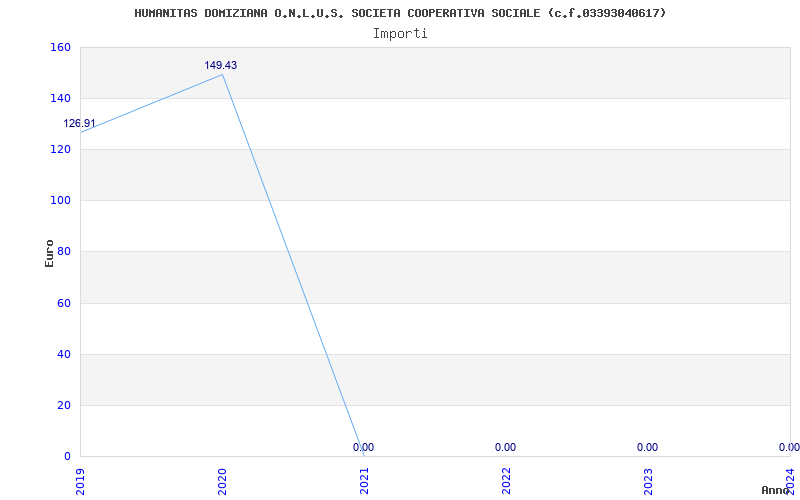Click the 0.00 label above 2022
The width and height of the screenshot is (800, 500).
coord(505,447)
